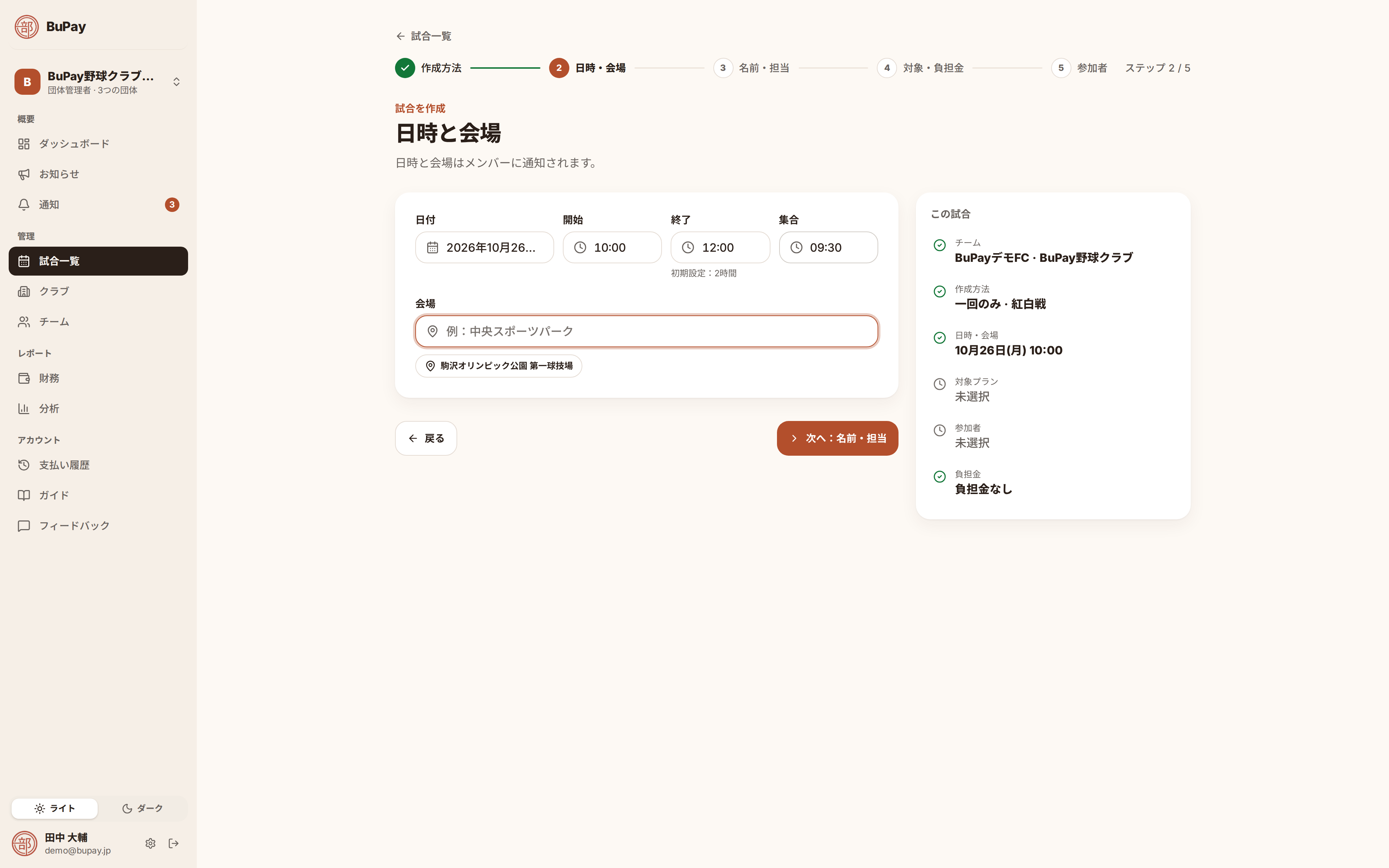This screenshot has width=1389, height=868.
Task: Expand the BuPay野球クラブ organization switcher
Action: [x=98, y=81]
